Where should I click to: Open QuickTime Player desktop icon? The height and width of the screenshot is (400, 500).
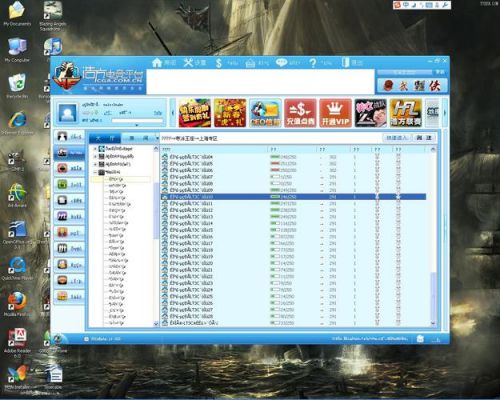[x=17, y=268]
